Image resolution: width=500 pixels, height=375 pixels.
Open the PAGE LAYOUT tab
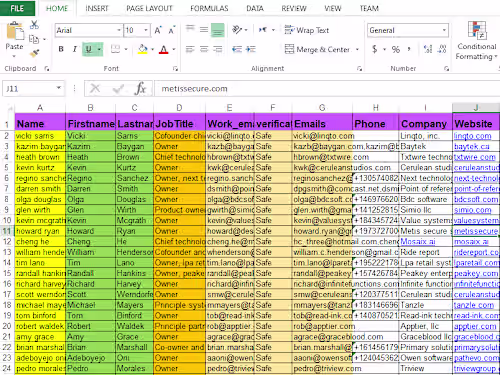[x=149, y=8]
